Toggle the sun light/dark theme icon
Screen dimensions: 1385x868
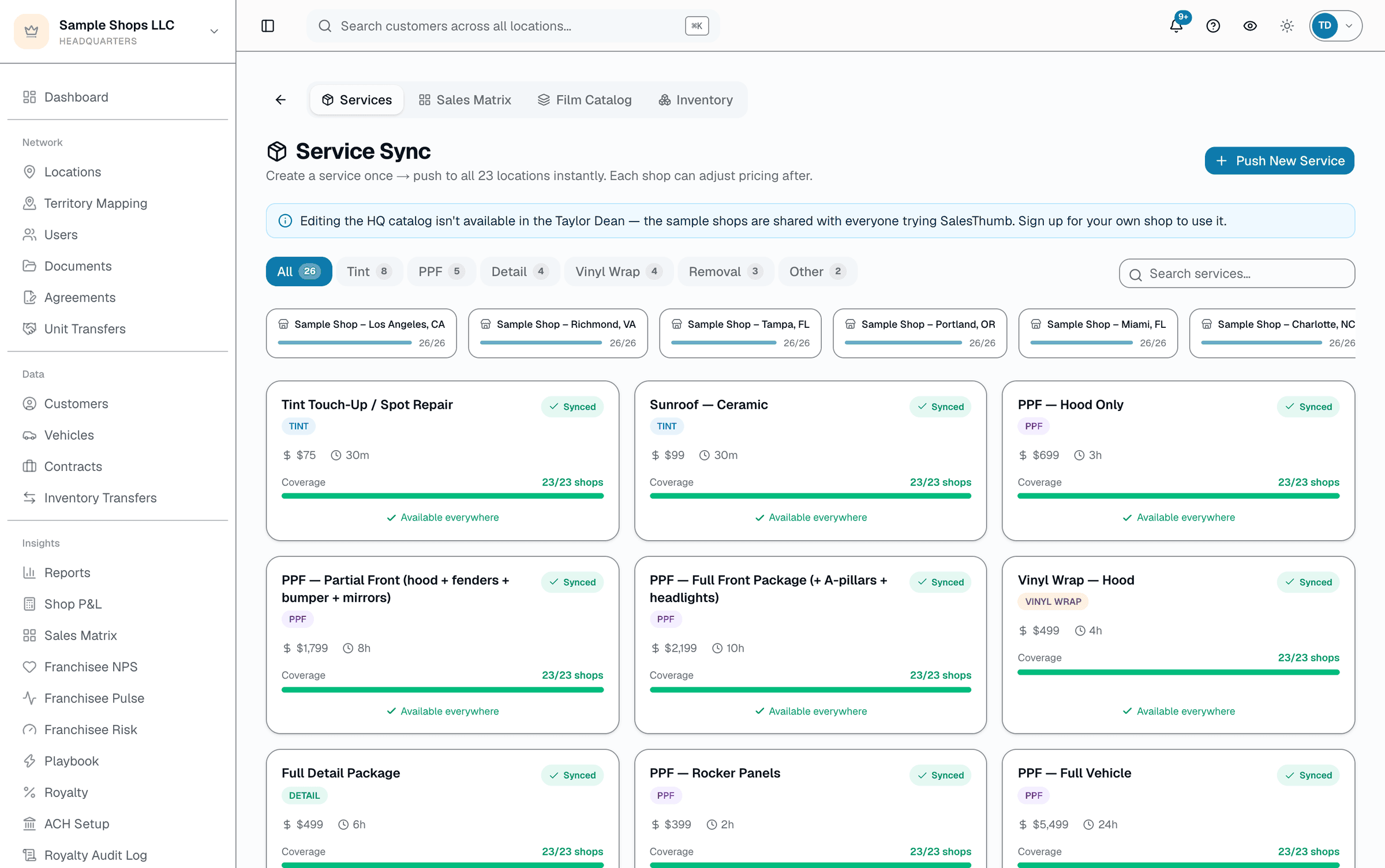pos(1287,26)
